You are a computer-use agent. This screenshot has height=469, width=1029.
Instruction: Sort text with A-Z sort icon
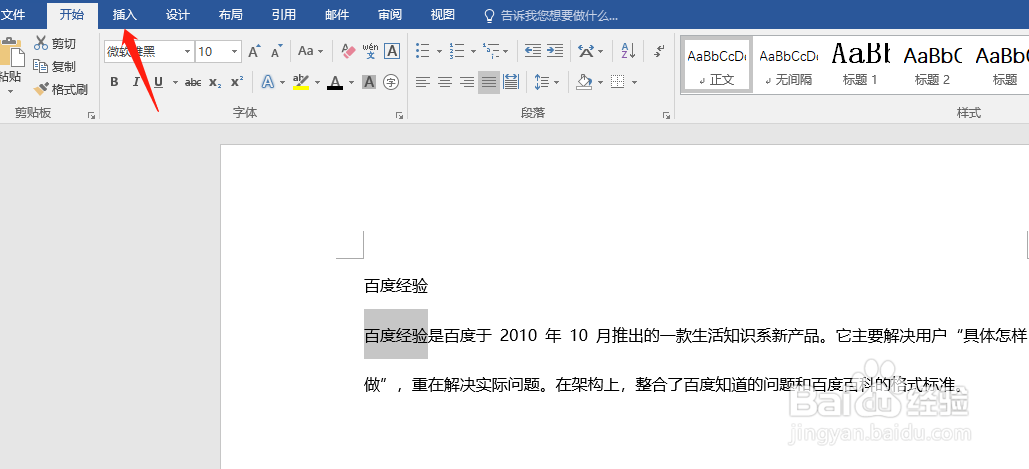pos(628,51)
